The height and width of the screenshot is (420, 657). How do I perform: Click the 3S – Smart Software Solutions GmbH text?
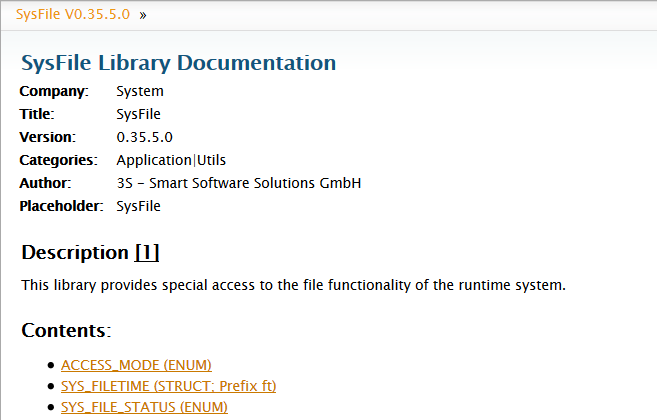click(x=238, y=183)
